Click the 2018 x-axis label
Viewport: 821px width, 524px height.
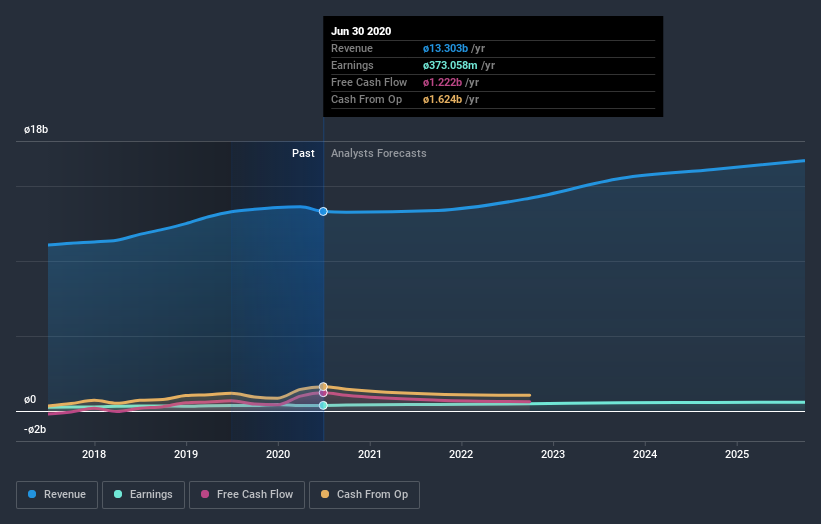[x=94, y=454]
